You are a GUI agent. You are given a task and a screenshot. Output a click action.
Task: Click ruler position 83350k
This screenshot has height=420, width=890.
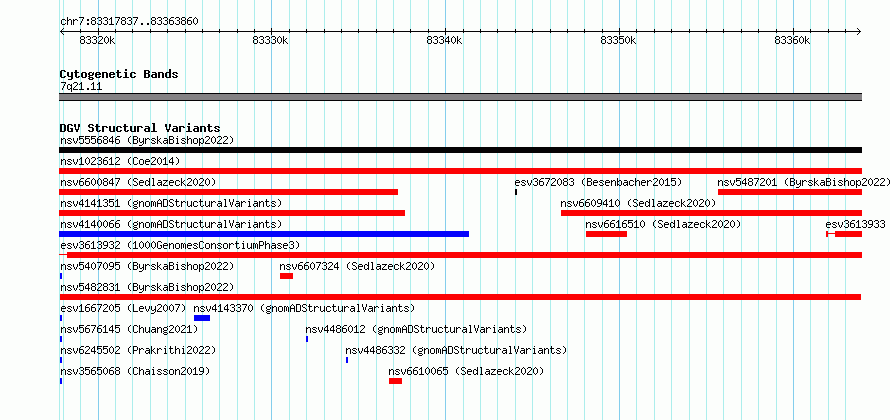pos(619,40)
